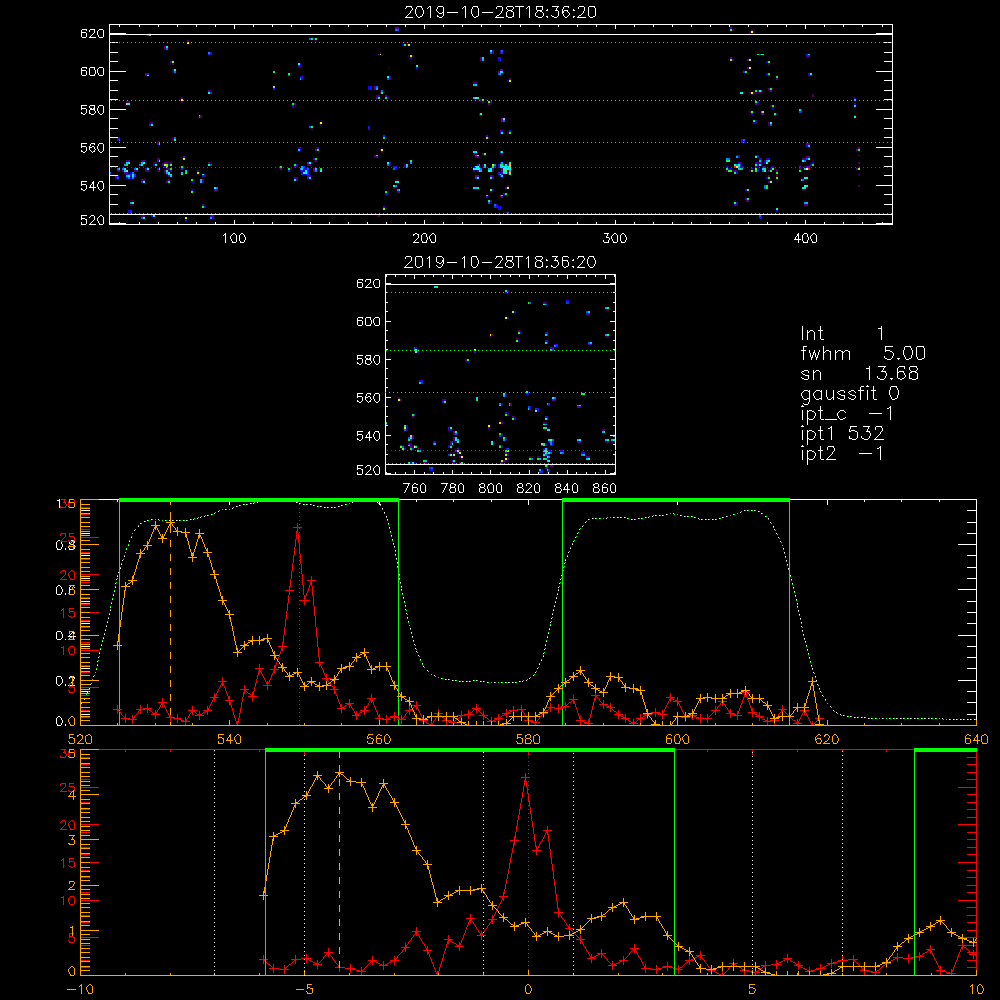Select the 'ipt1 532' parameter line
The width and height of the screenshot is (1000, 1000).
click(842, 434)
